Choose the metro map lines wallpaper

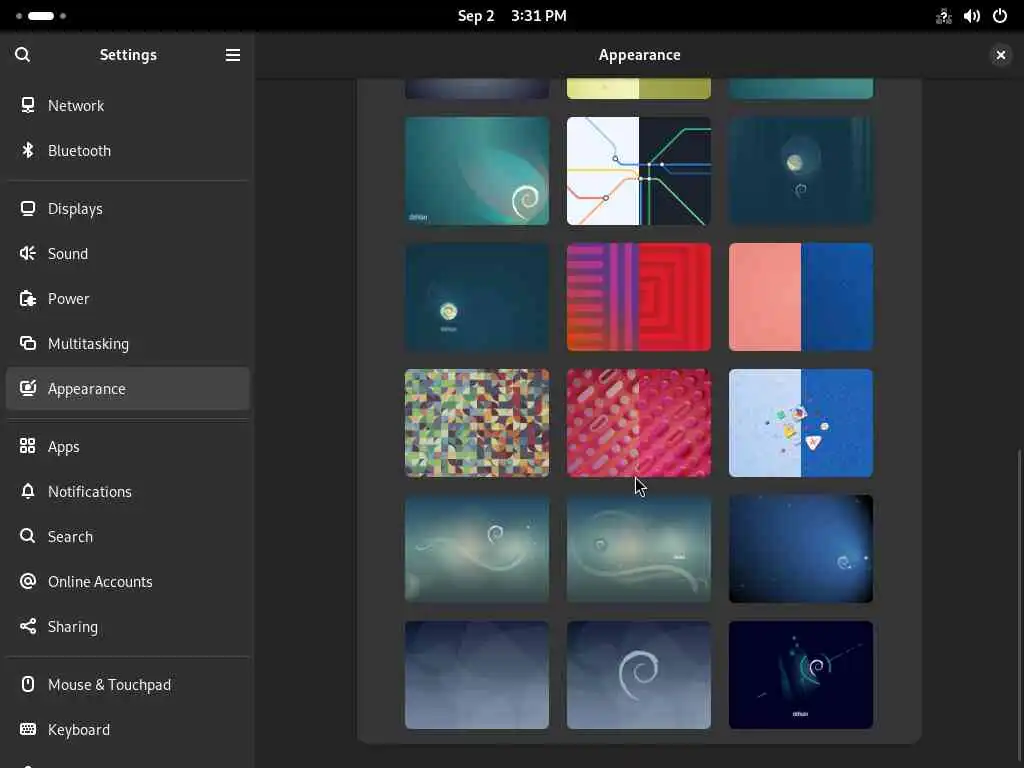[639, 171]
